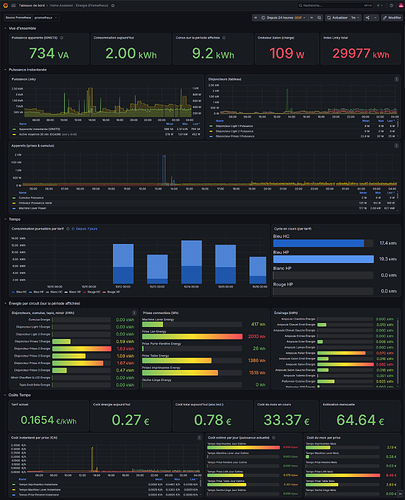
Task: Open the prometheus data source dropdown
Action: (46, 18)
